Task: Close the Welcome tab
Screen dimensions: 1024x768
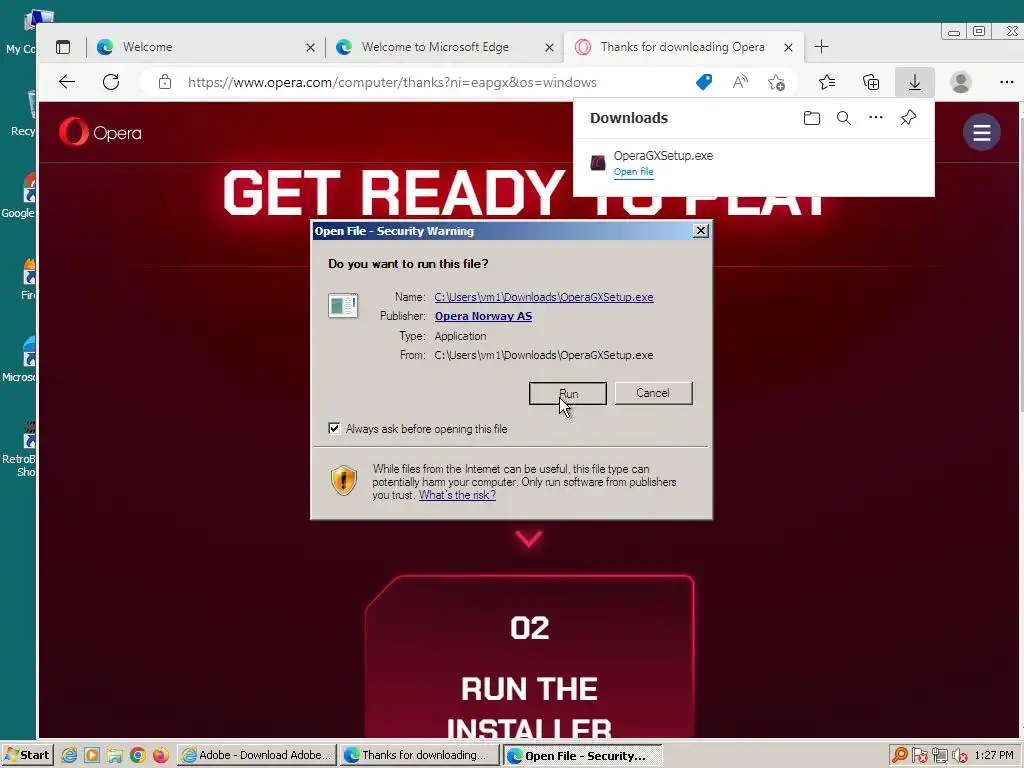Action: (x=310, y=48)
